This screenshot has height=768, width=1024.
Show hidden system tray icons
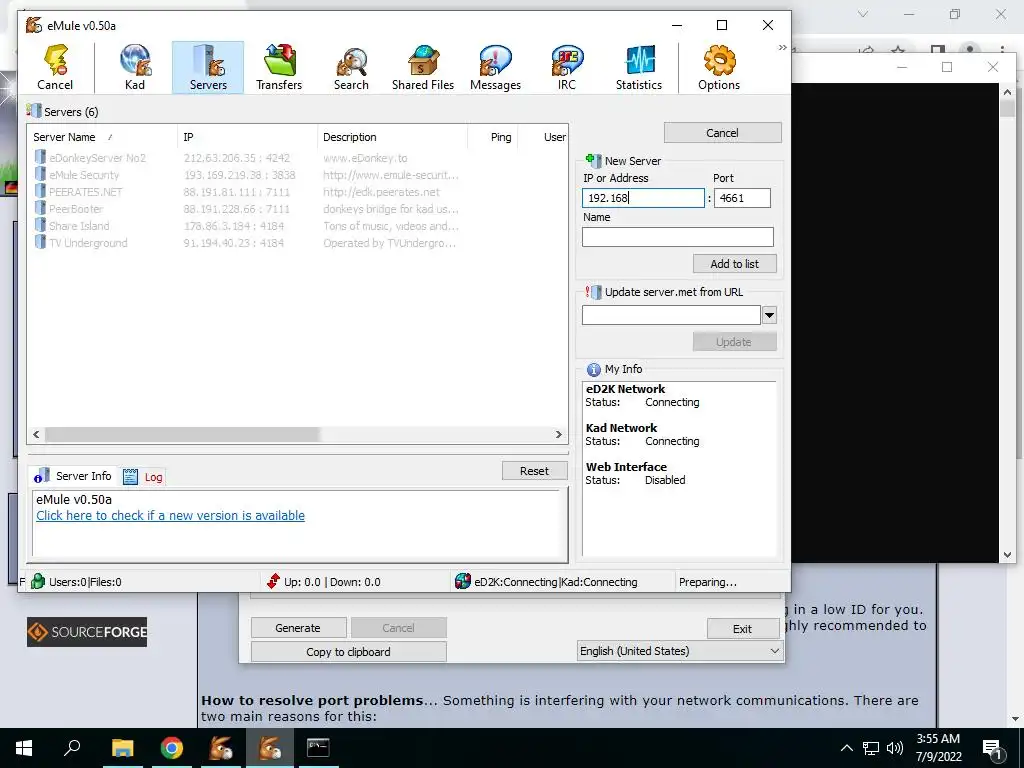[846, 748]
